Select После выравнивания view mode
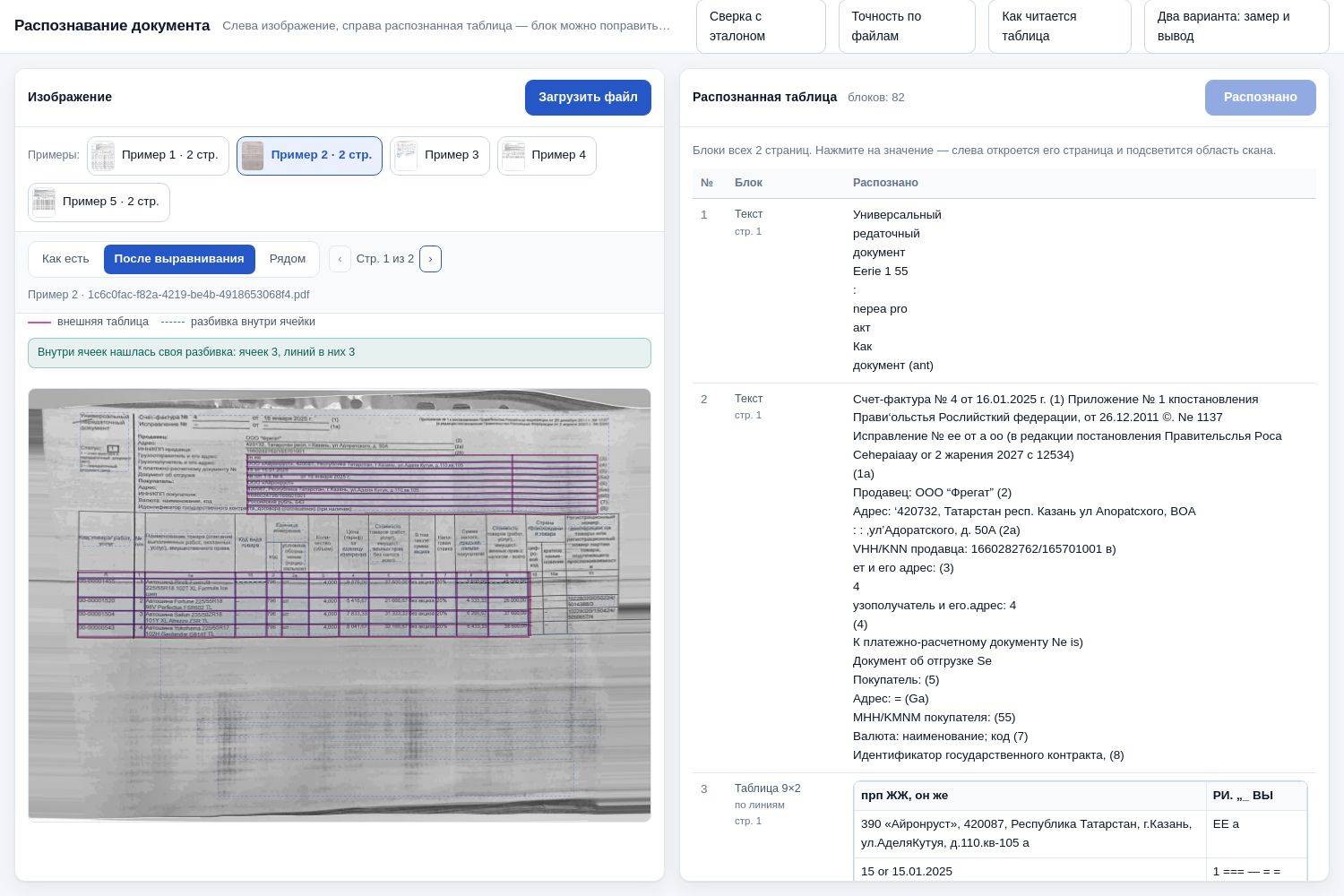The image size is (1344, 896). pyautogui.click(x=179, y=259)
